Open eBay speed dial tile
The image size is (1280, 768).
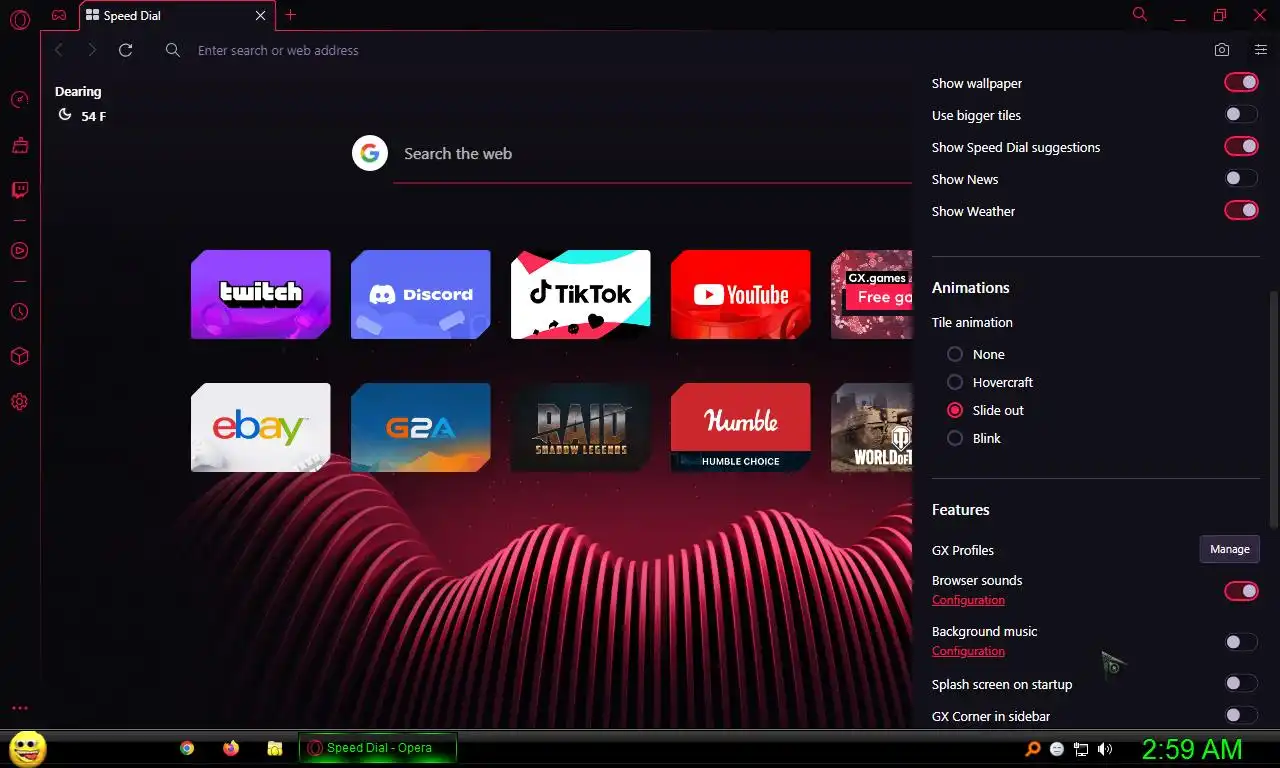coord(261,427)
